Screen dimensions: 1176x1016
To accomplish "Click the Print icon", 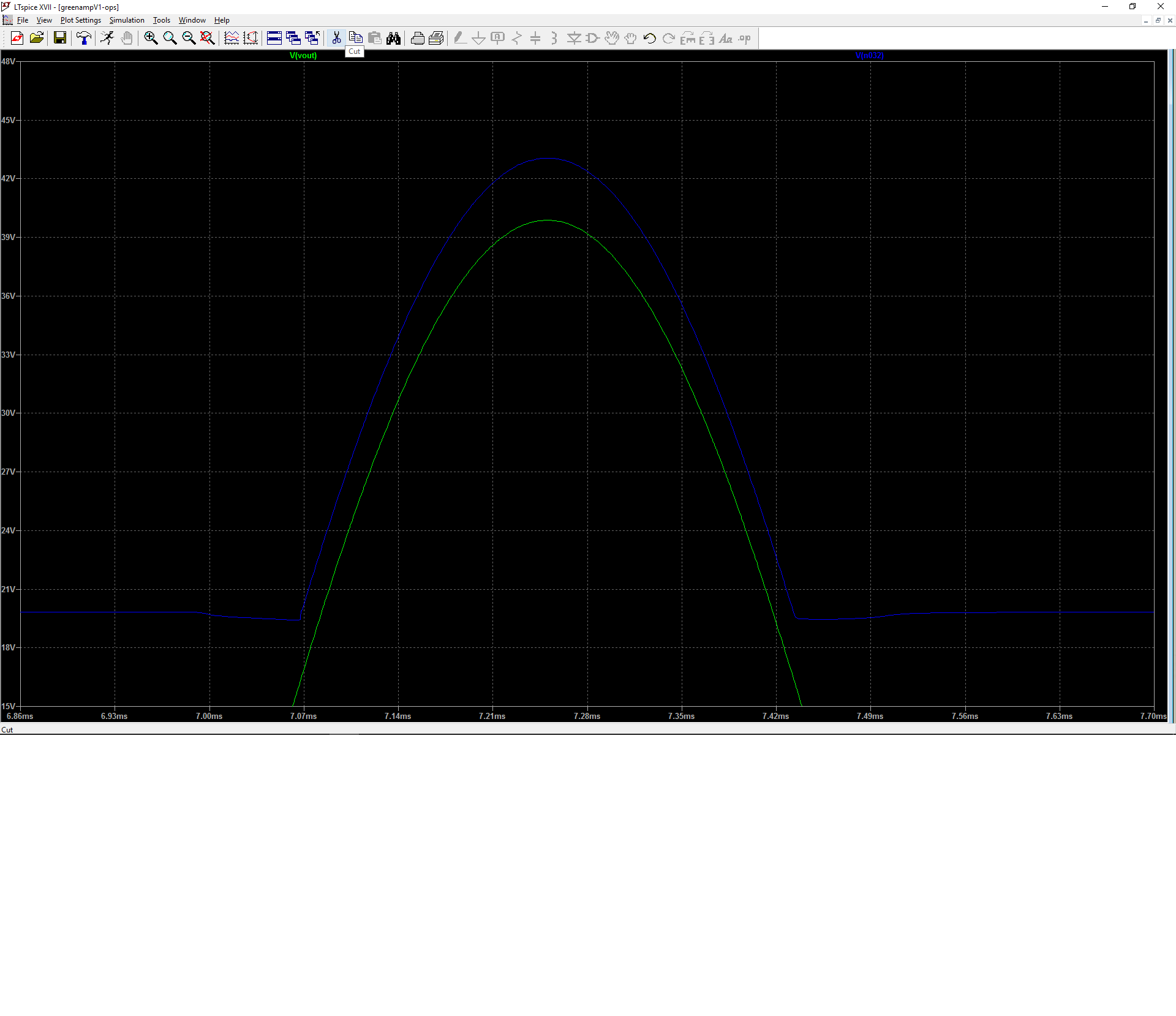I will point(417,38).
